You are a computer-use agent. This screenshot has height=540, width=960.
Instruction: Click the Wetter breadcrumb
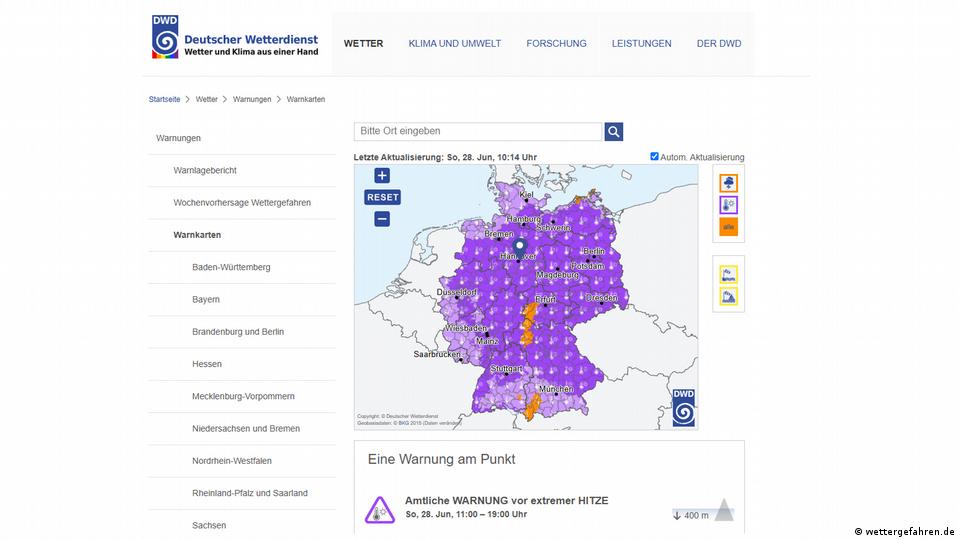point(206,99)
